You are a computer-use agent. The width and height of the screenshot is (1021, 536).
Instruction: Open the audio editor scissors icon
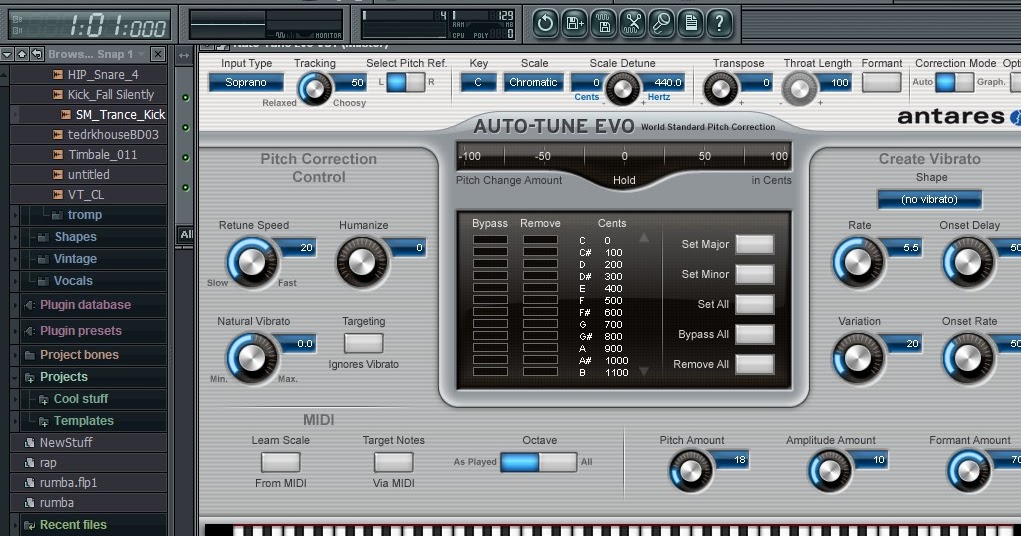tap(632, 23)
